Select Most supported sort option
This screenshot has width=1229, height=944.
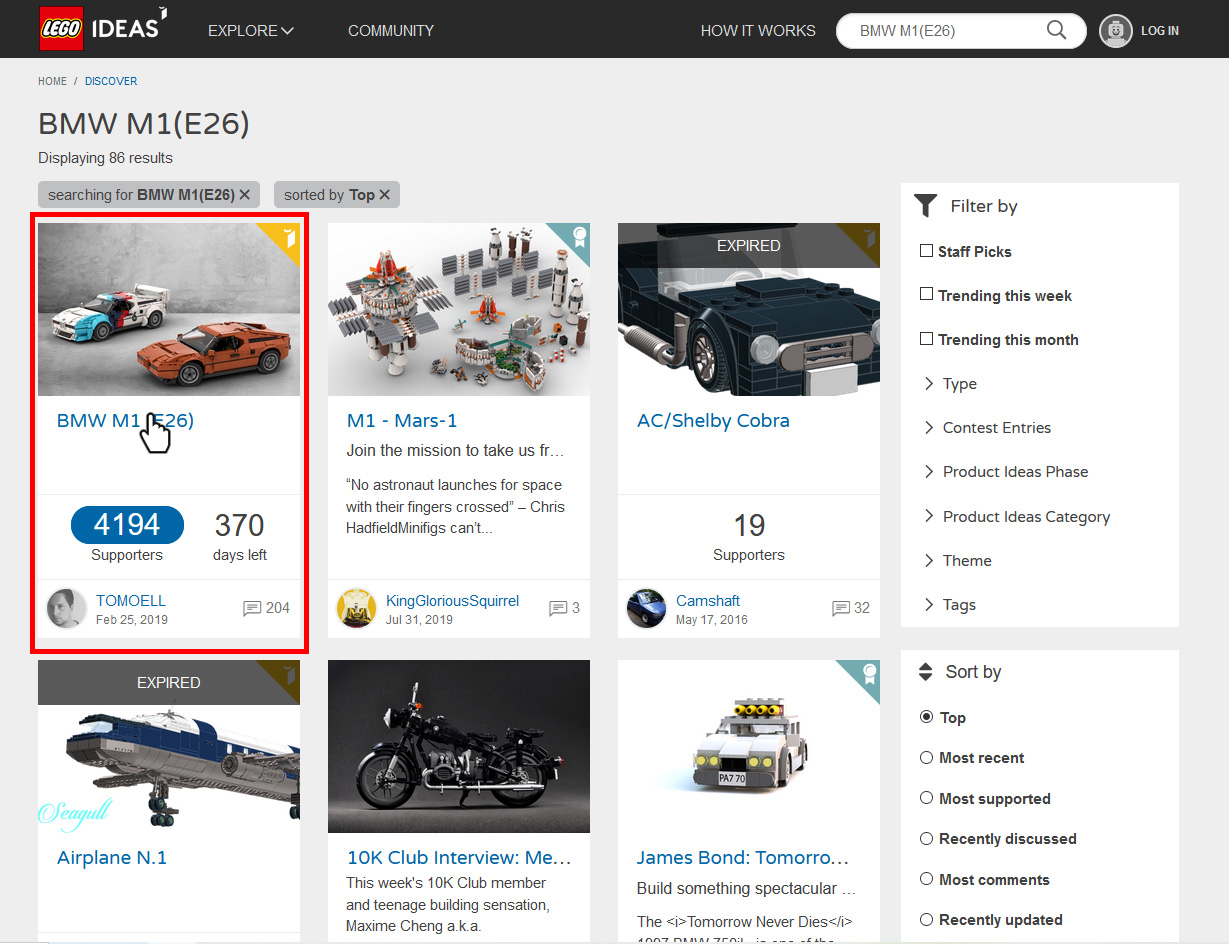[926, 798]
